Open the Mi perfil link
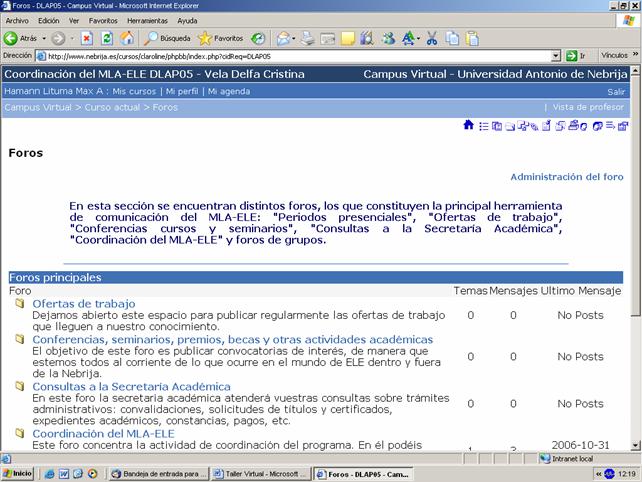642x482 pixels. [182, 91]
